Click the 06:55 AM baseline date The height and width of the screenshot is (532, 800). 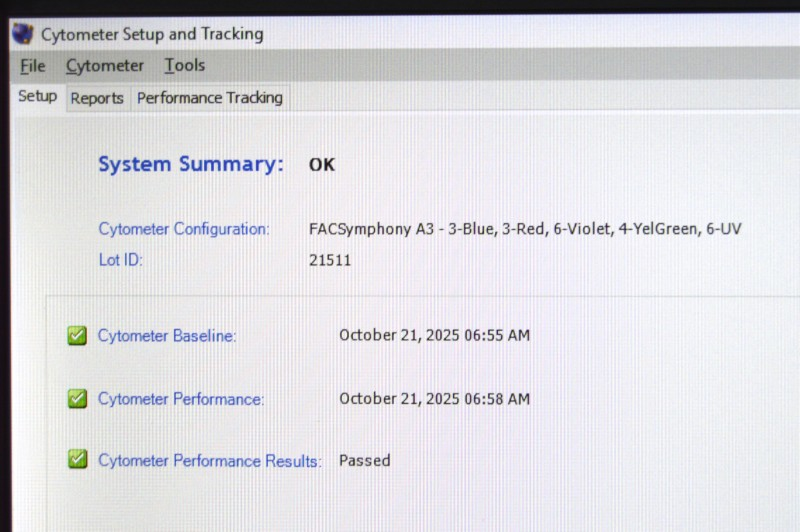(434, 335)
